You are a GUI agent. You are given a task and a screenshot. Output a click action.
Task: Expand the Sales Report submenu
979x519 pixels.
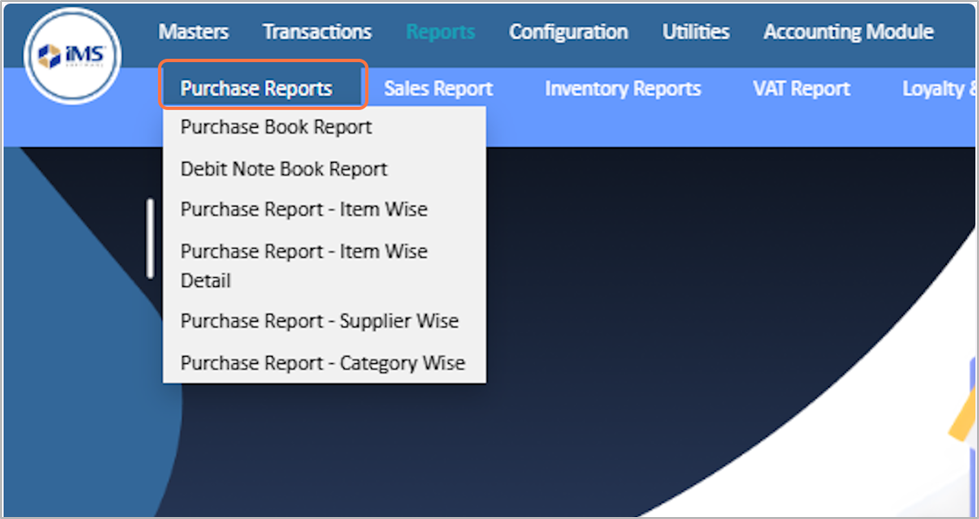pyautogui.click(x=438, y=89)
